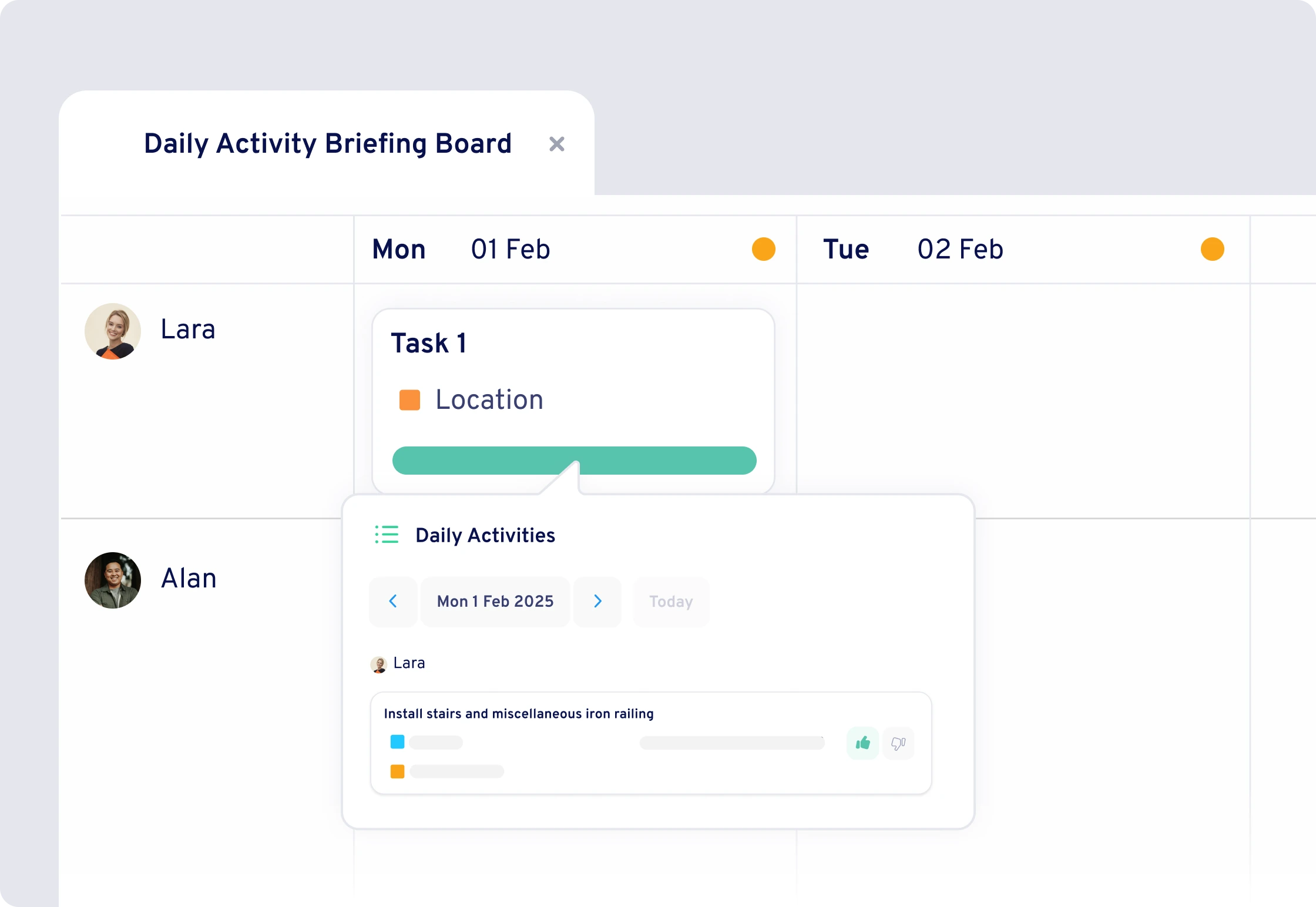Click Lara's small avatar in Daily Activities
Viewport: 1316px width, 907px height.
[x=379, y=664]
